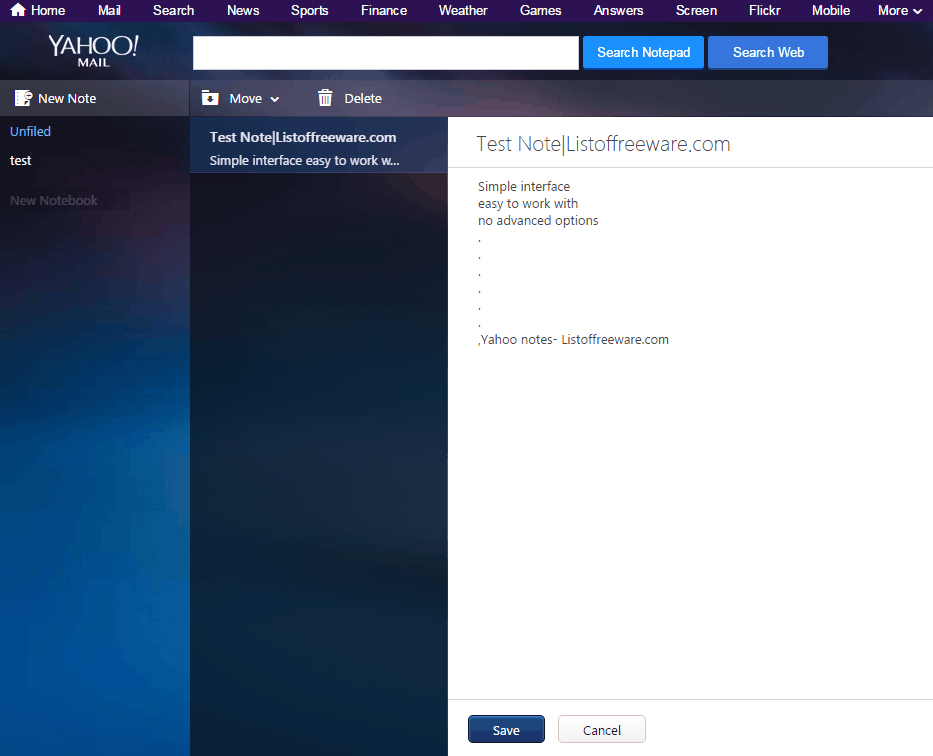Save the current note
The height and width of the screenshot is (756, 933).
click(x=506, y=729)
